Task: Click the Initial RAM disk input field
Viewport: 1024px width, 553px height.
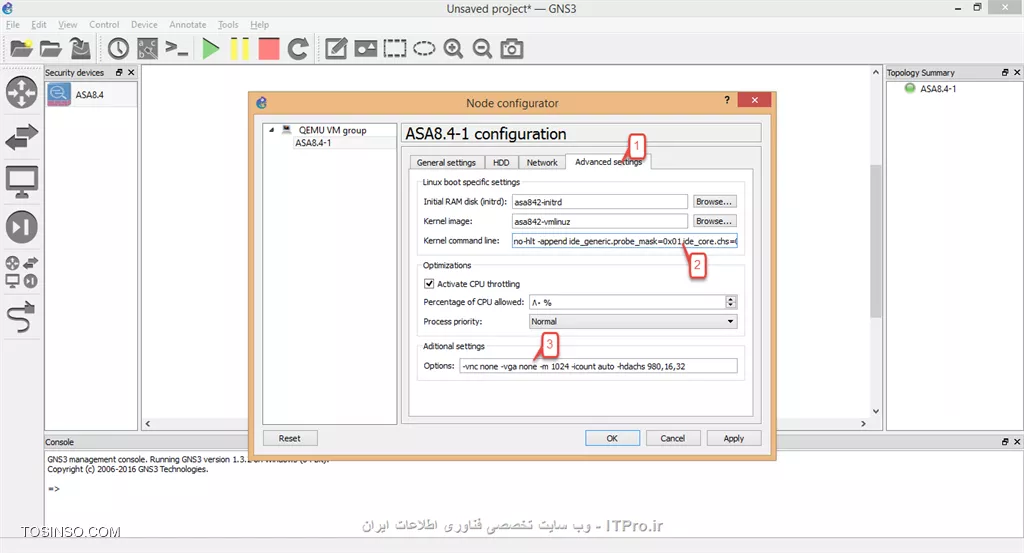Action: (x=599, y=202)
